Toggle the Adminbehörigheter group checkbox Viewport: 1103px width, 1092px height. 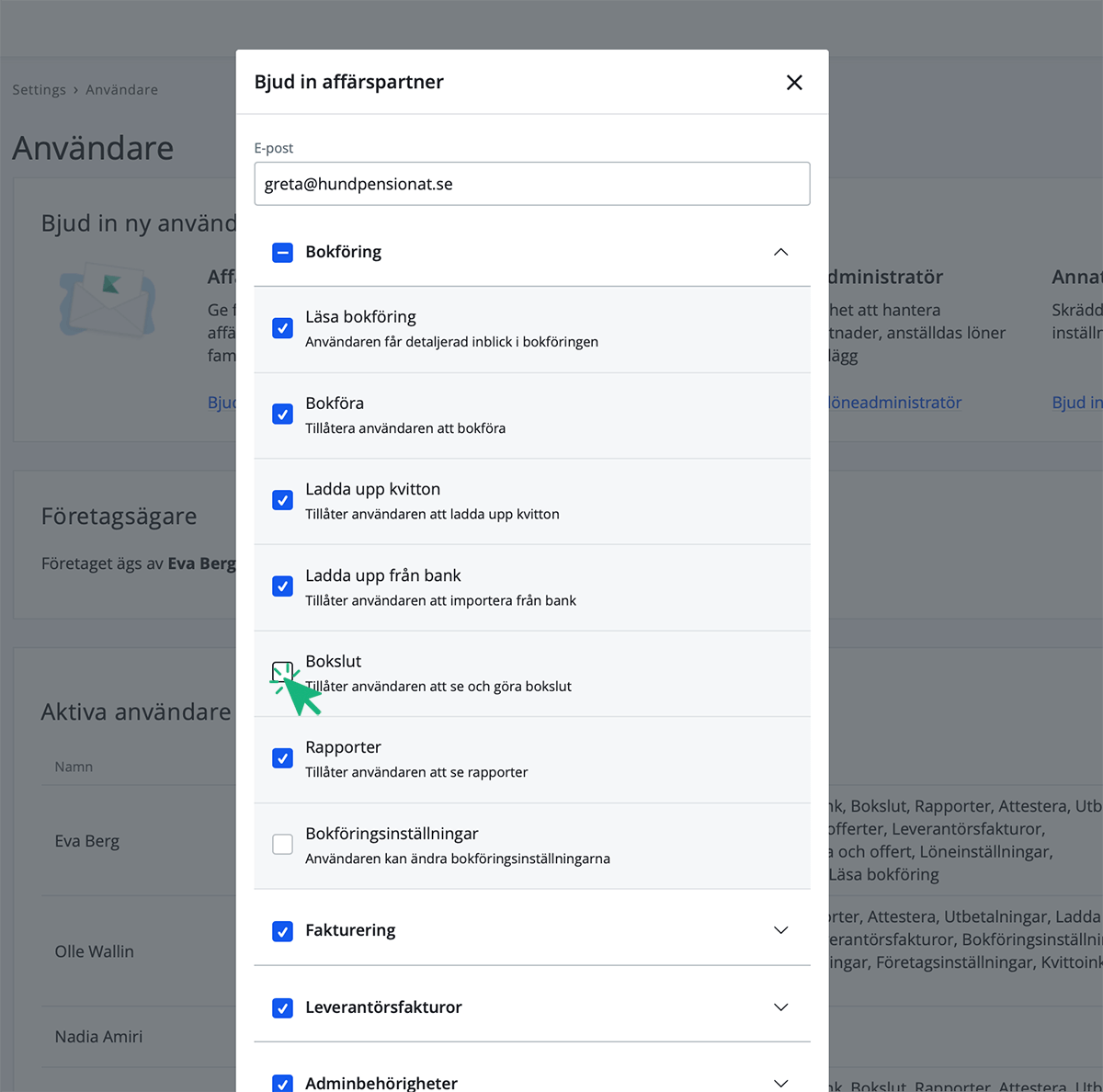coord(283,1084)
